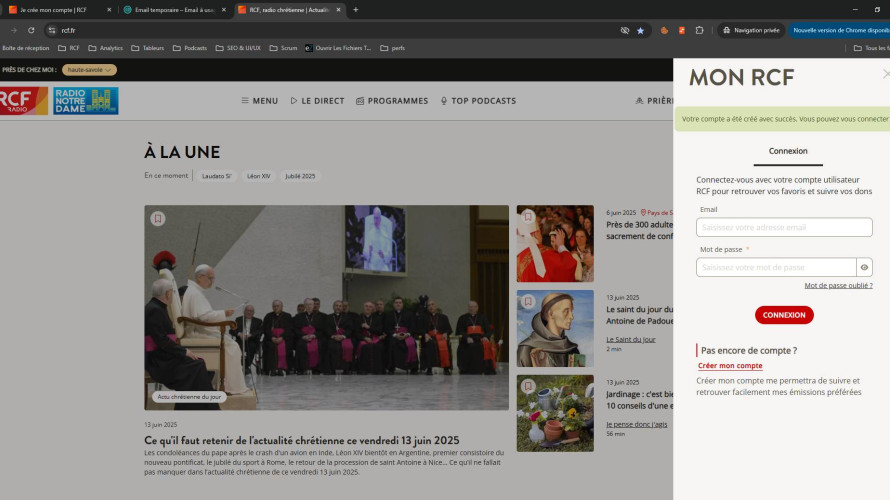Show password using the eye icon

coord(864,267)
